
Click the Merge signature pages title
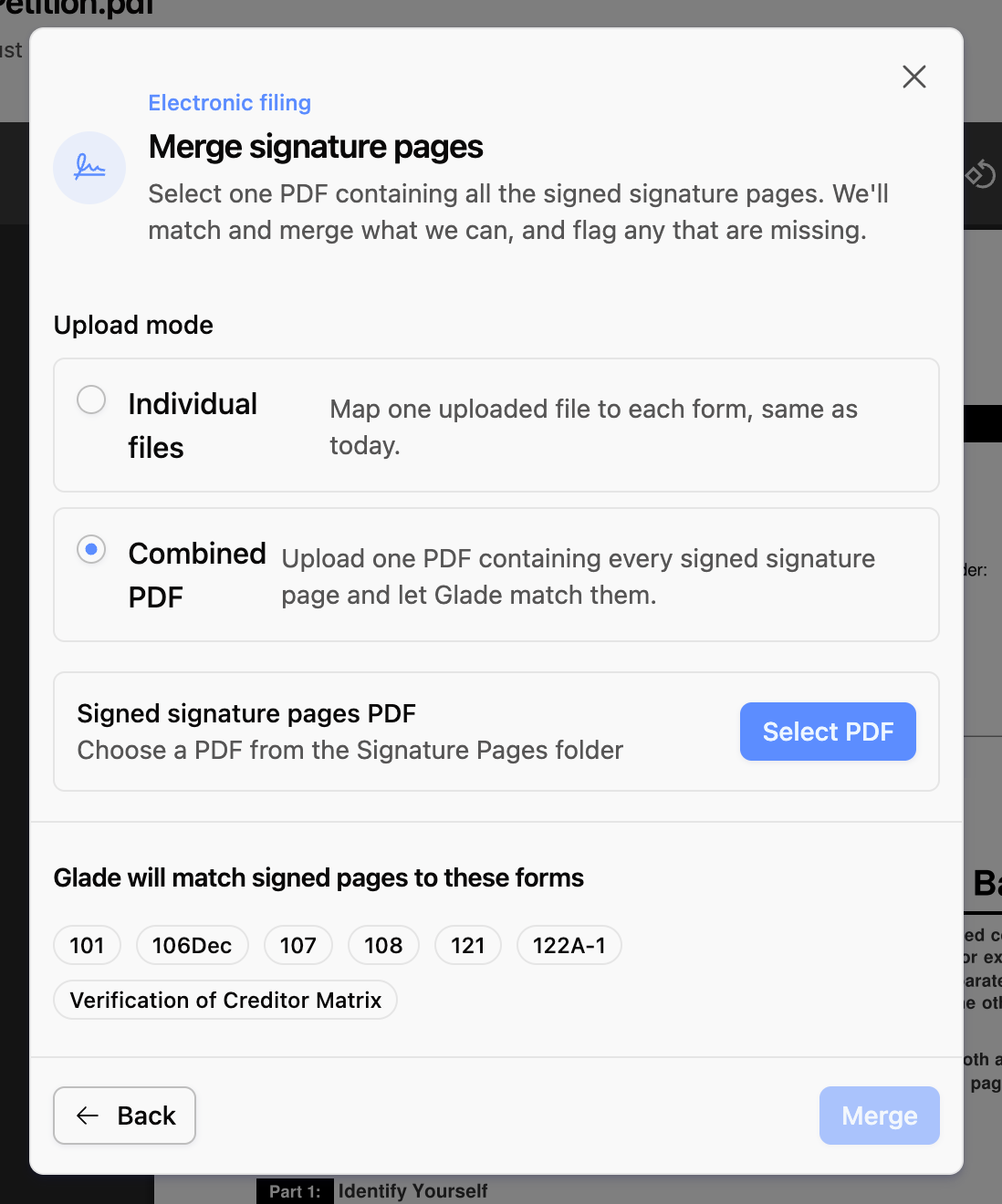[316, 147]
